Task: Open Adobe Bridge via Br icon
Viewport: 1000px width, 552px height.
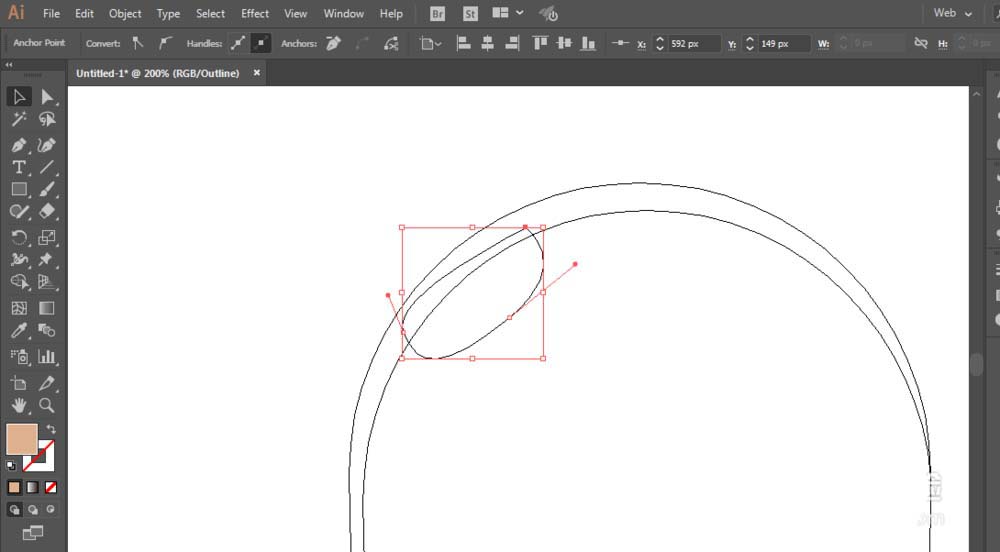Action: point(438,13)
